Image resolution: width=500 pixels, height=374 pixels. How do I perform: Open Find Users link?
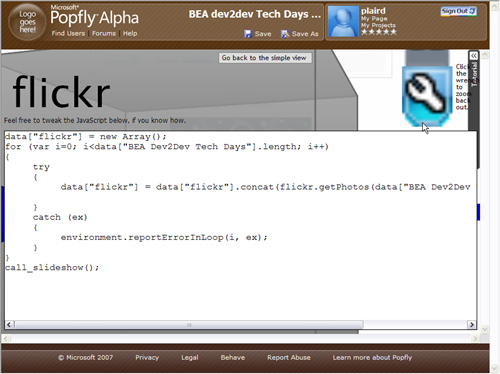(x=68, y=33)
